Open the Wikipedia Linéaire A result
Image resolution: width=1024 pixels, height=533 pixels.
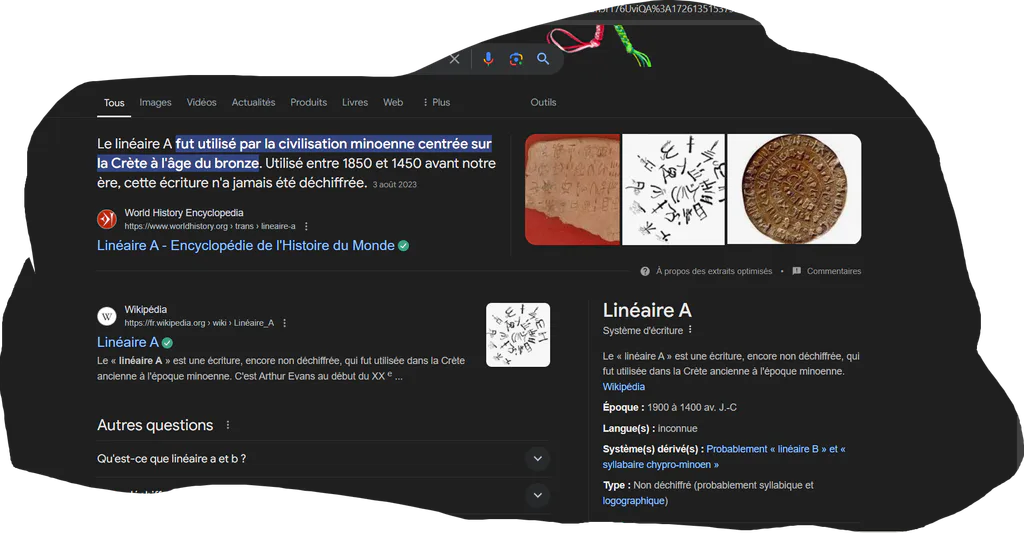point(127,342)
